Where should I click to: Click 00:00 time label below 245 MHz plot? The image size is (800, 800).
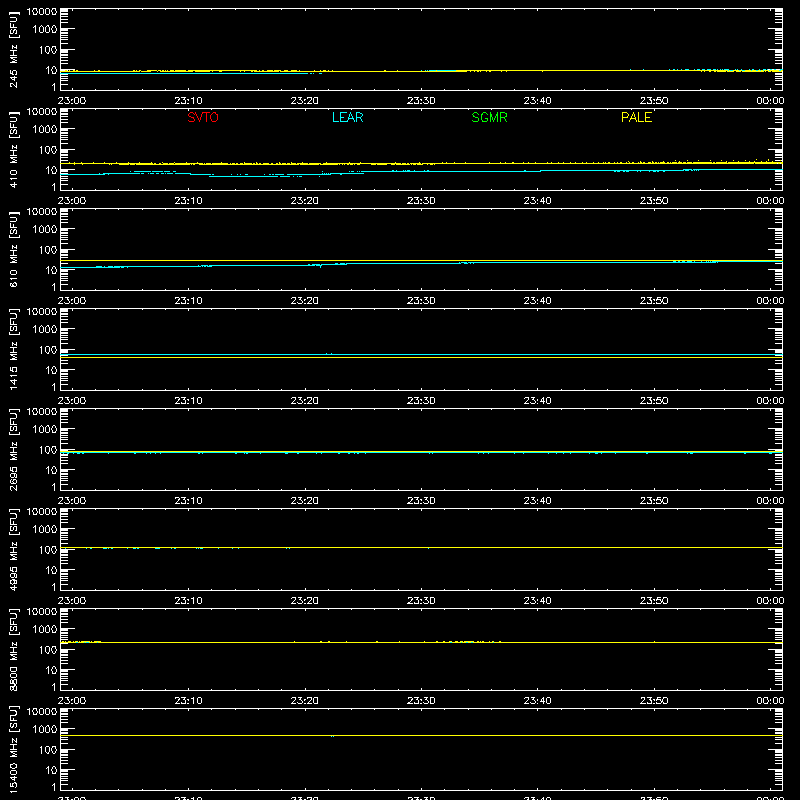tap(770, 101)
